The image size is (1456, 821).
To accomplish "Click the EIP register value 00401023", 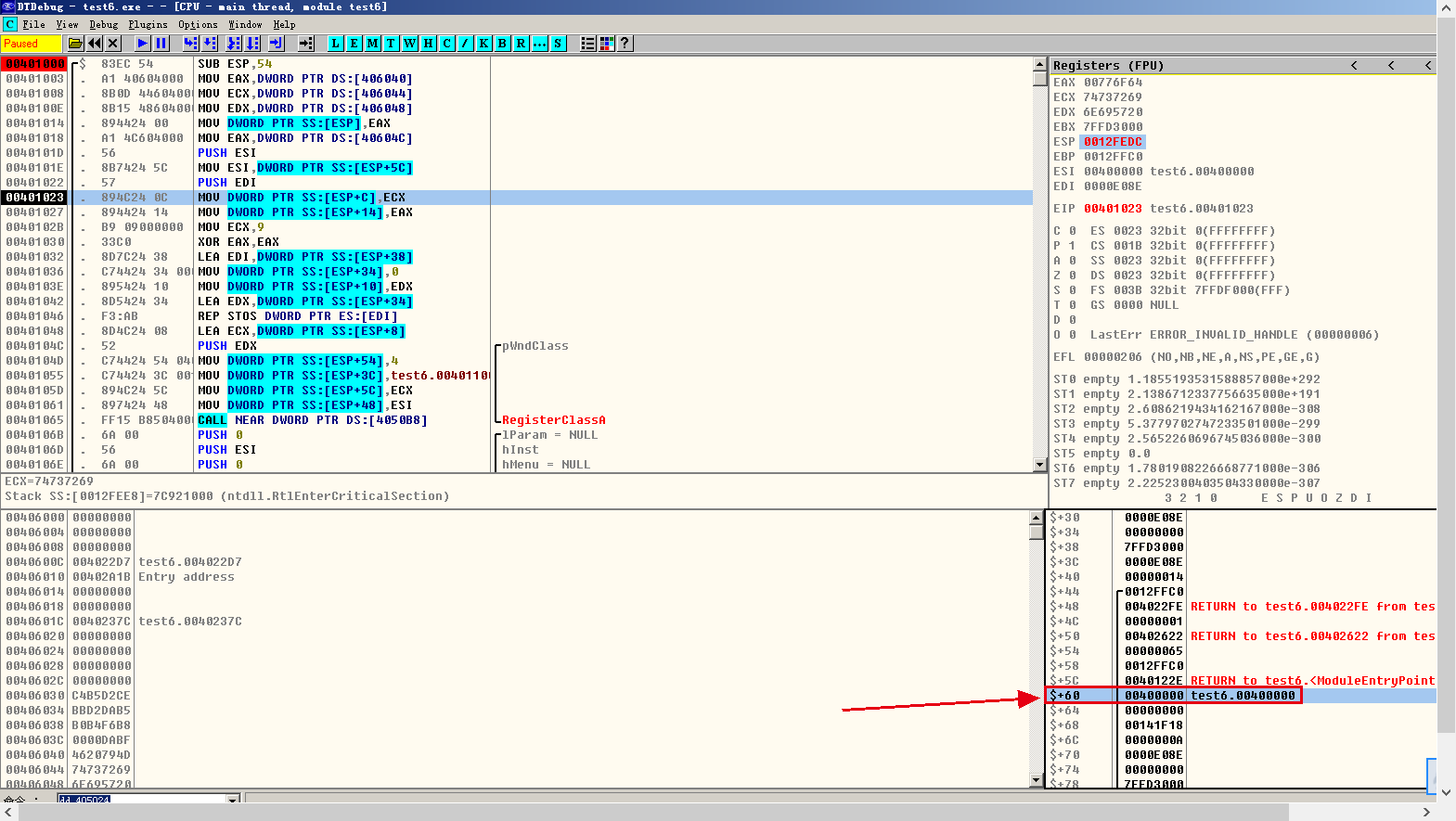I will coord(1113,209).
